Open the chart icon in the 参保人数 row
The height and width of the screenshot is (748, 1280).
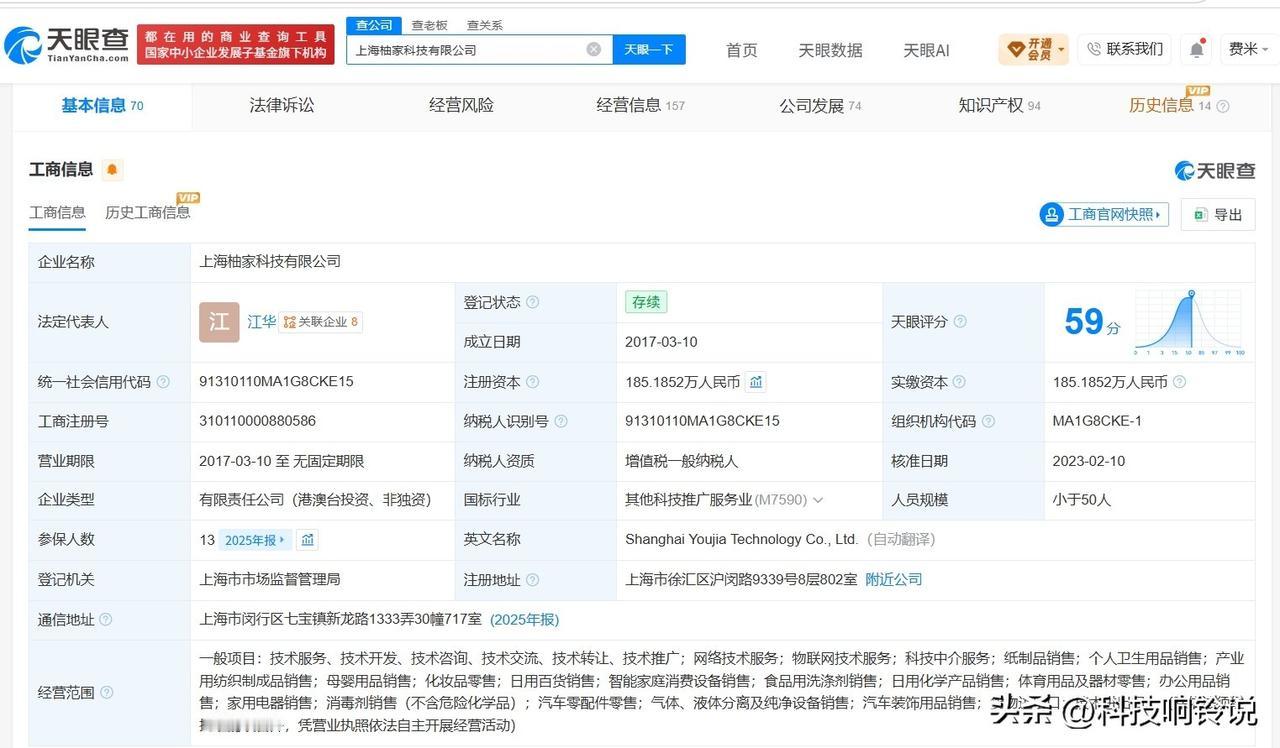pyautogui.click(x=308, y=540)
